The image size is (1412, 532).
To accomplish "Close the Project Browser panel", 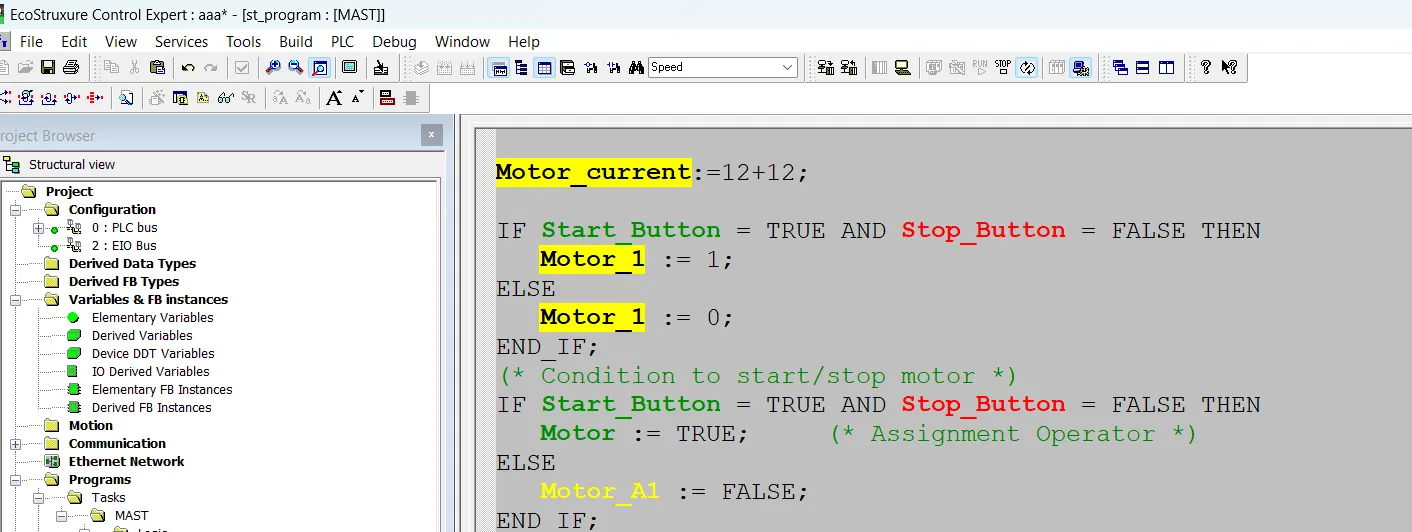I will (431, 135).
